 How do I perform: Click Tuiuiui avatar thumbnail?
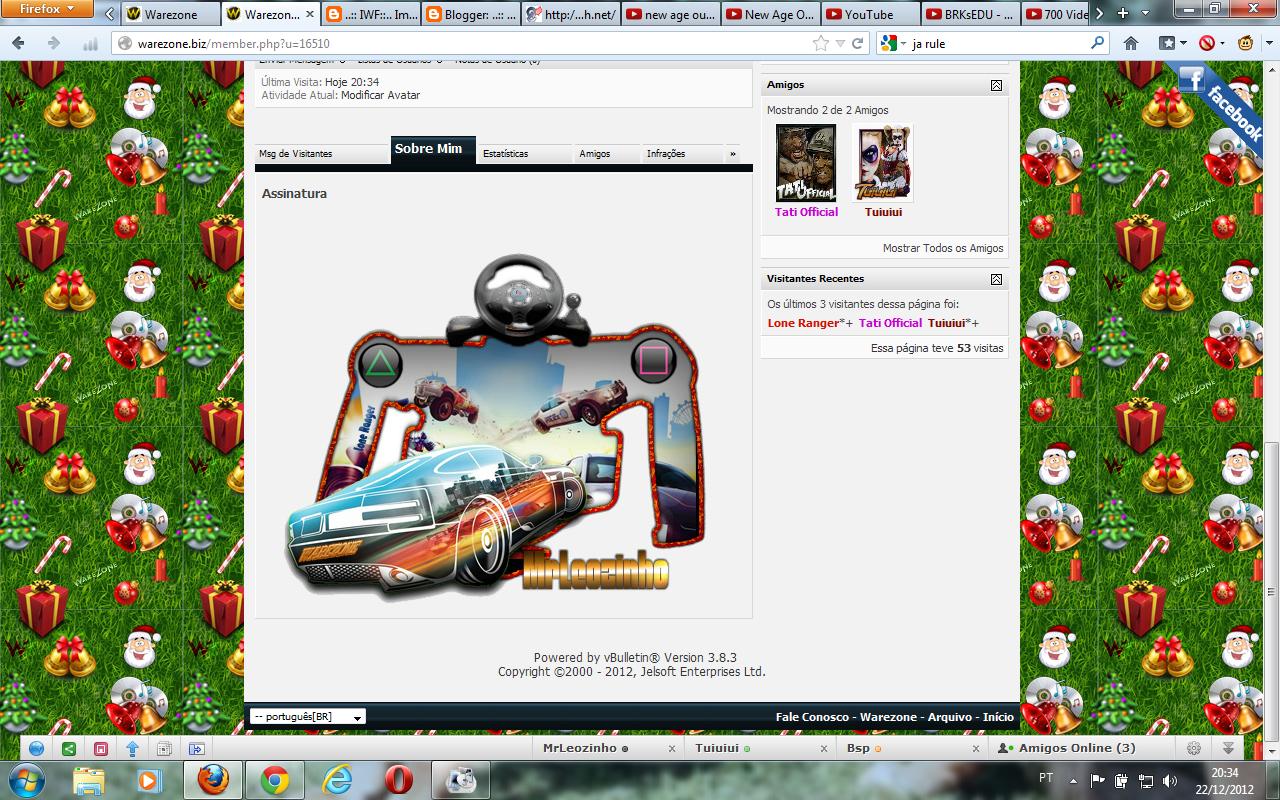883,163
